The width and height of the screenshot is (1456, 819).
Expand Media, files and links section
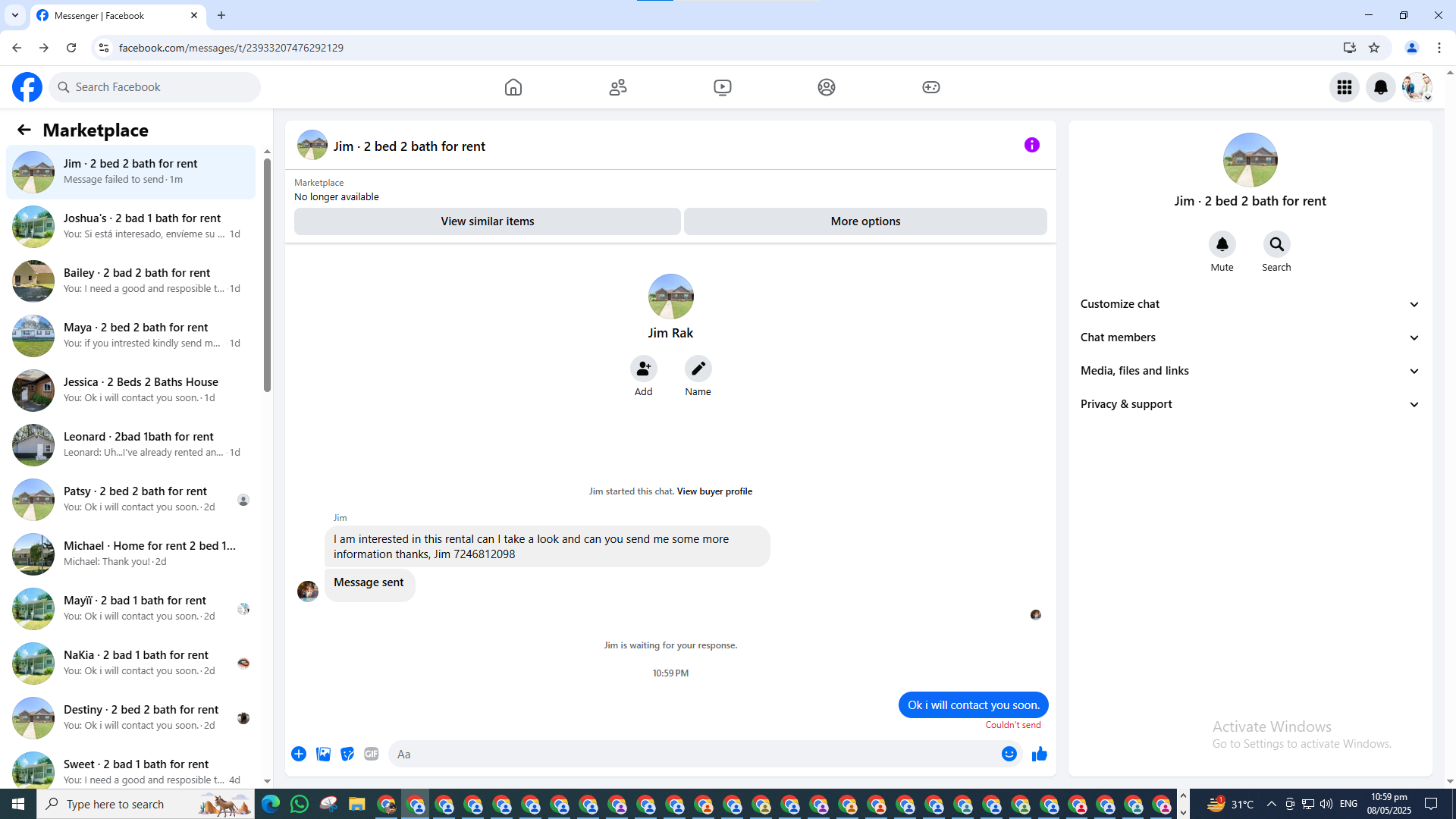coord(1250,371)
